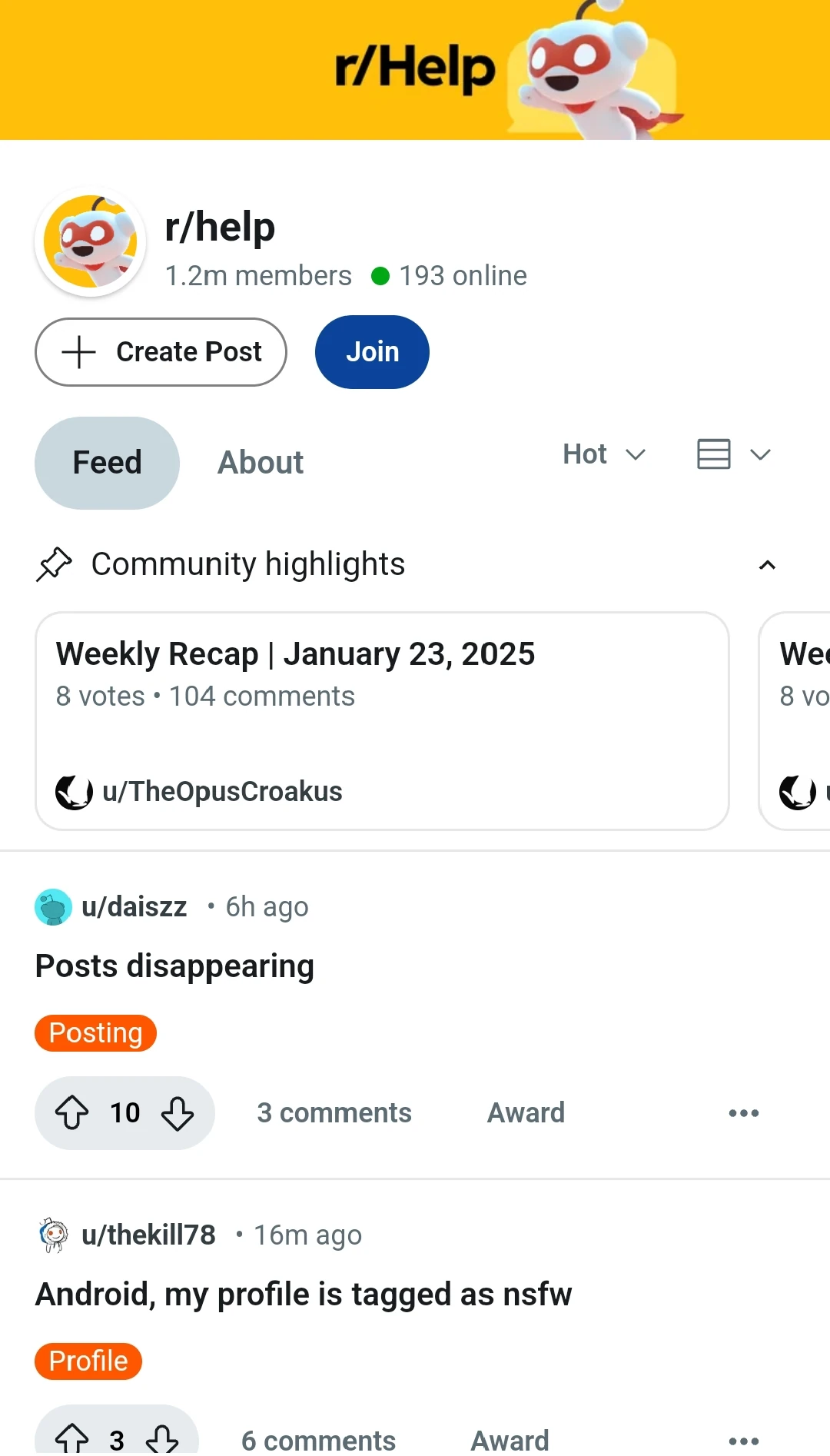Join the r/help community

372,352
